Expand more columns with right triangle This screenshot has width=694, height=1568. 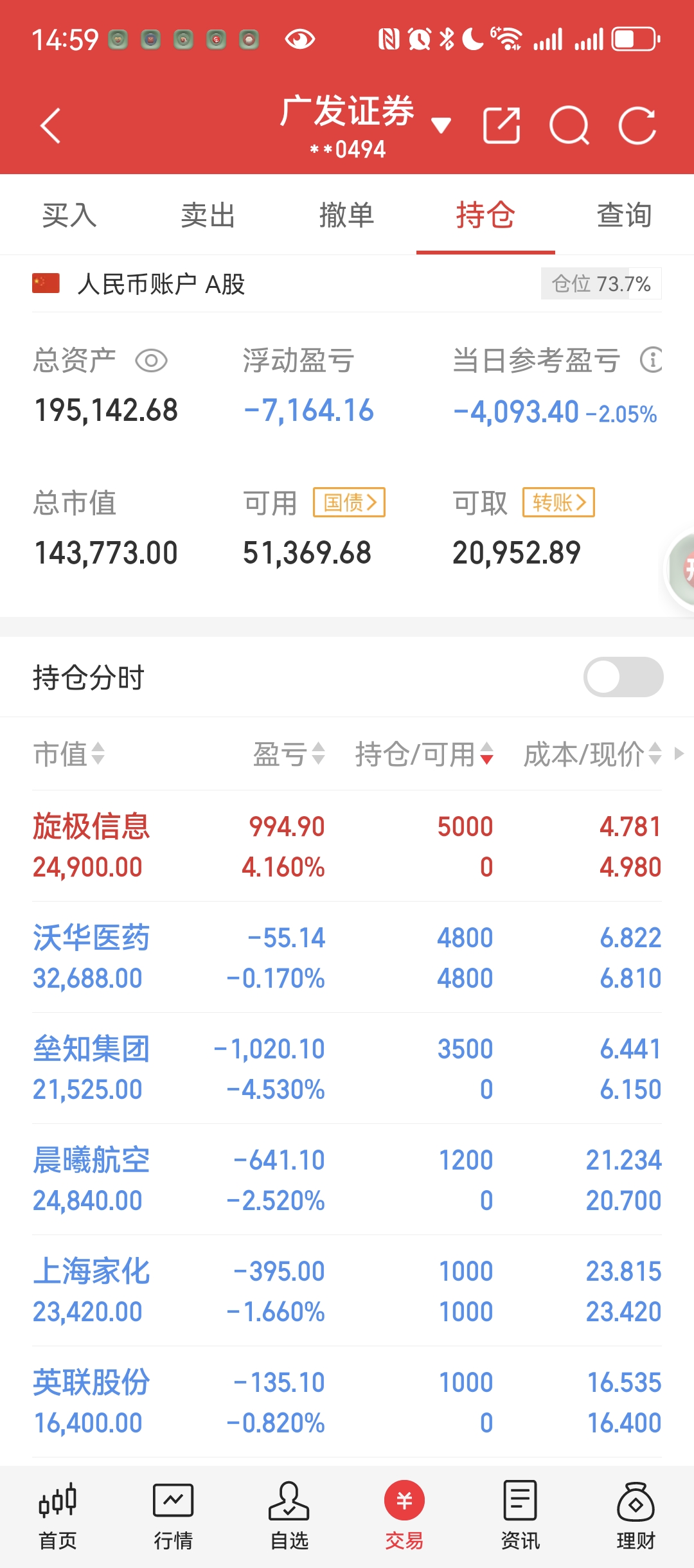click(679, 753)
